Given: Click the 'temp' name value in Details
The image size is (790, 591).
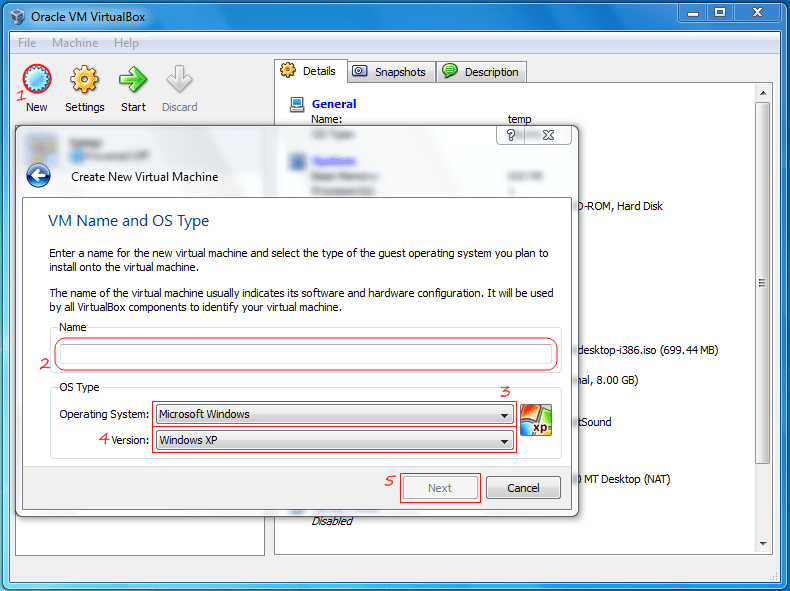Looking at the screenshot, I should tap(519, 119).
